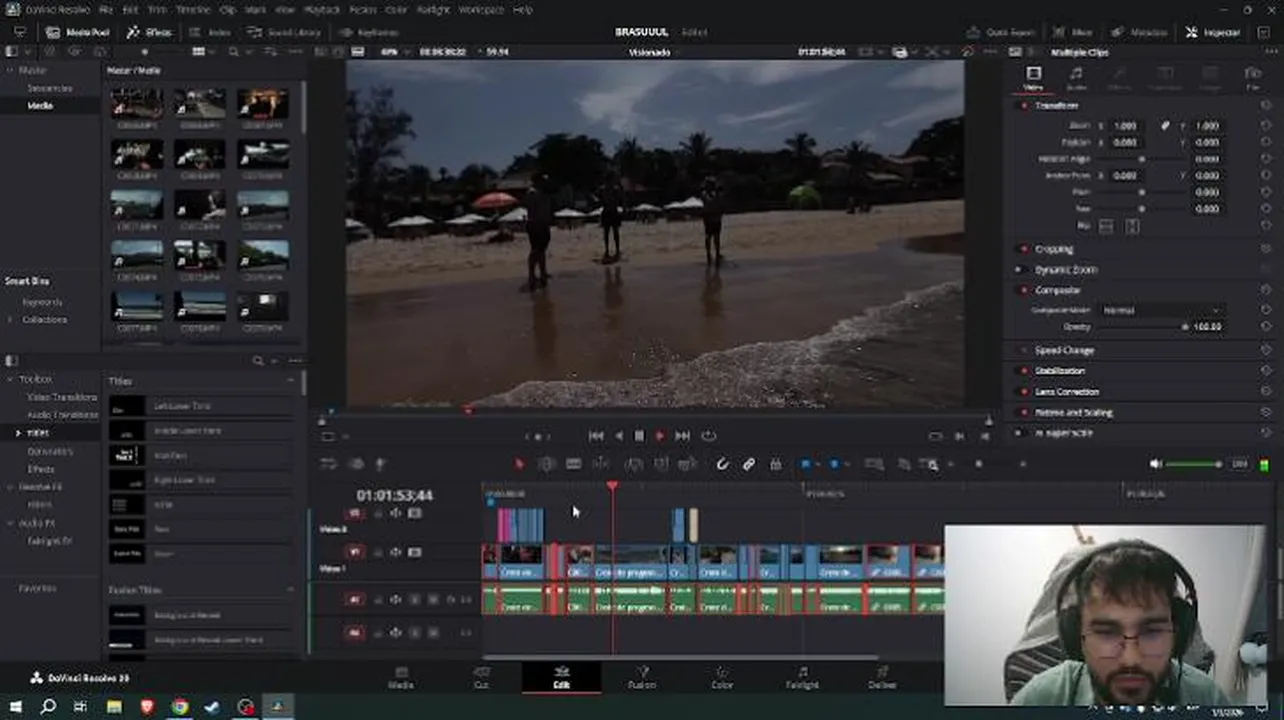Click the flip horizontal icon in Transform
This screenshot has height=720, width=1284.
coord(1106,227)
